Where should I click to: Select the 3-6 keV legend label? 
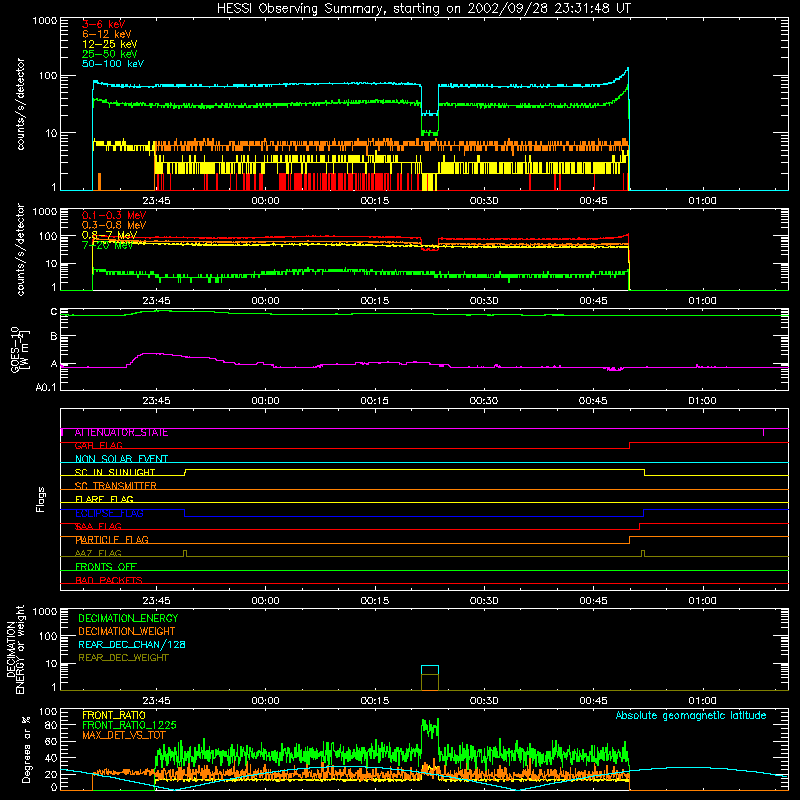pos(103,24)
